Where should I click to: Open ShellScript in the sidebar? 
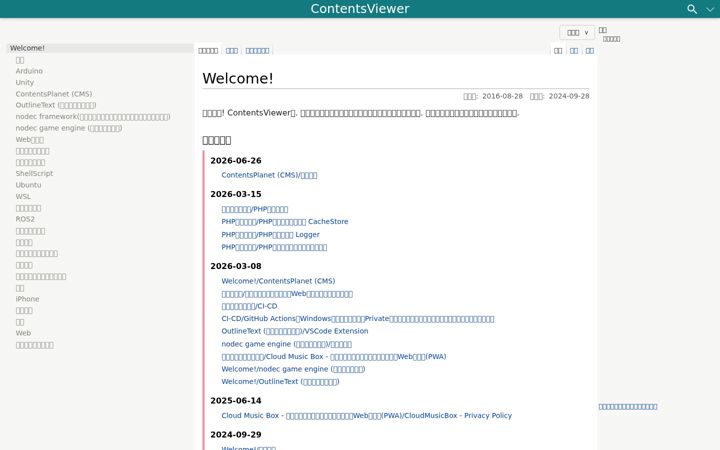[x=34, y=174]
